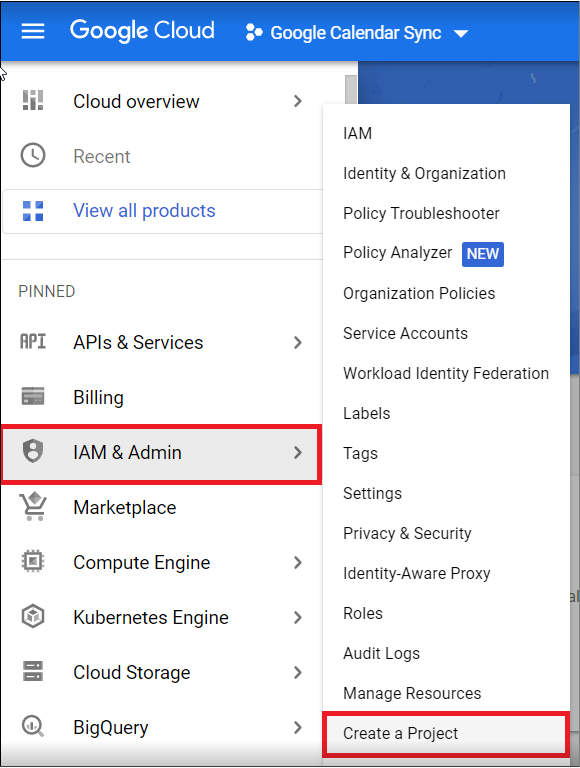580x768 pixels.
Task: Click the IAM & Admin shield icon
Action: [33, 451]
